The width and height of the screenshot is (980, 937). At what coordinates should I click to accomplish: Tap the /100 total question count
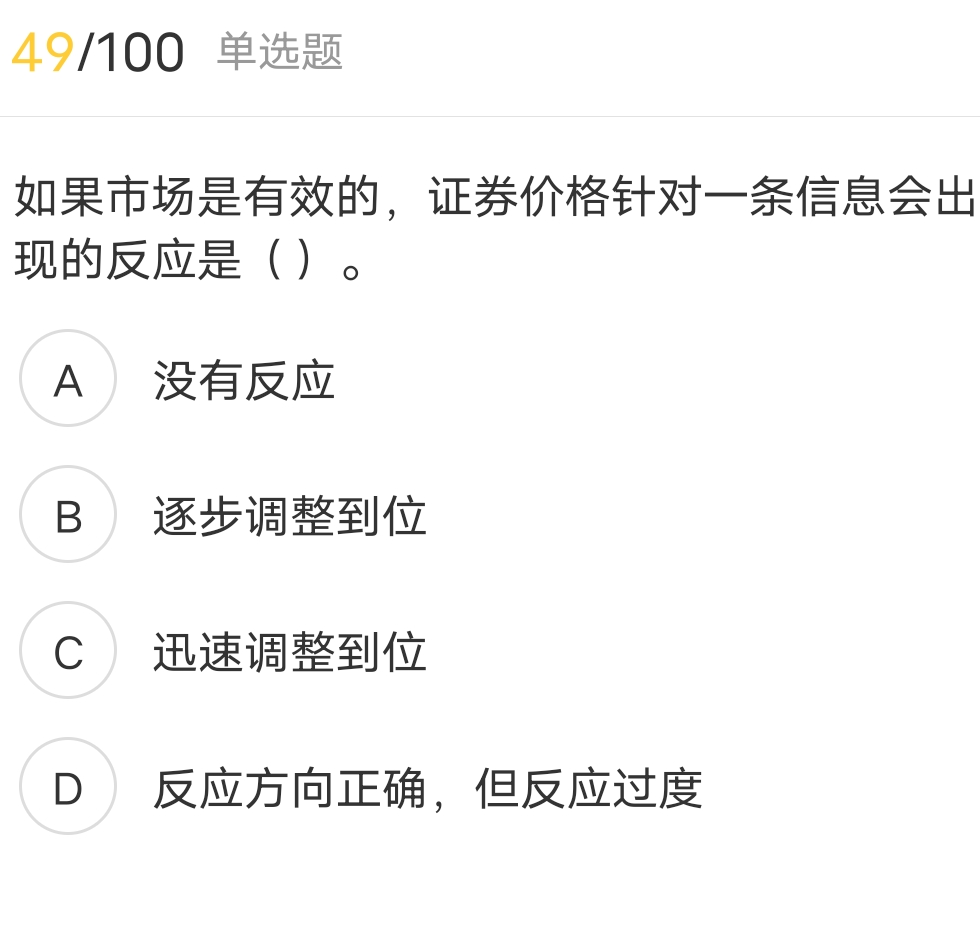coord(131,53)
